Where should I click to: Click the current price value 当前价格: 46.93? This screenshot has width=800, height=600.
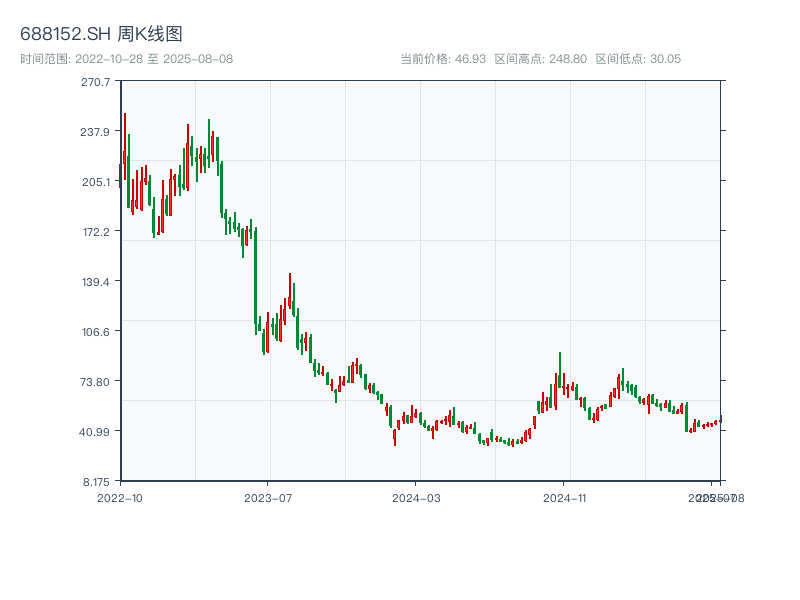point(443,59)
